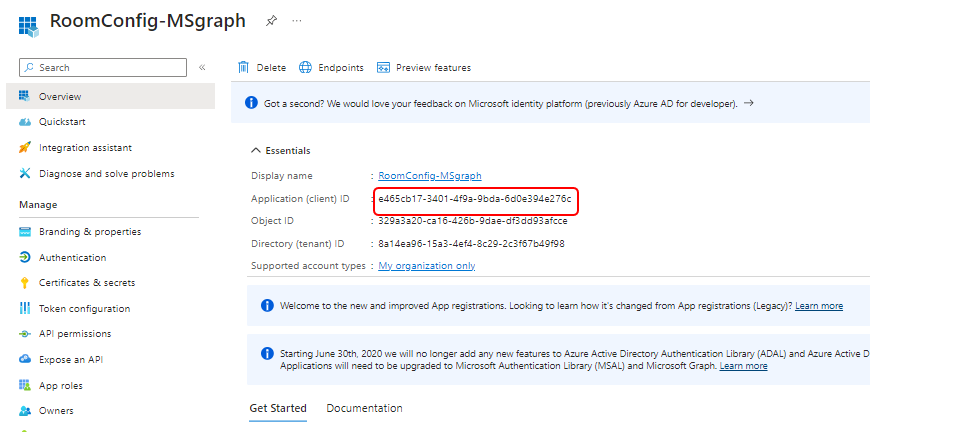Viewport: 960px width, 441px height.
Task: Open the Overview menu item
Action: click(x=110, y=96)
